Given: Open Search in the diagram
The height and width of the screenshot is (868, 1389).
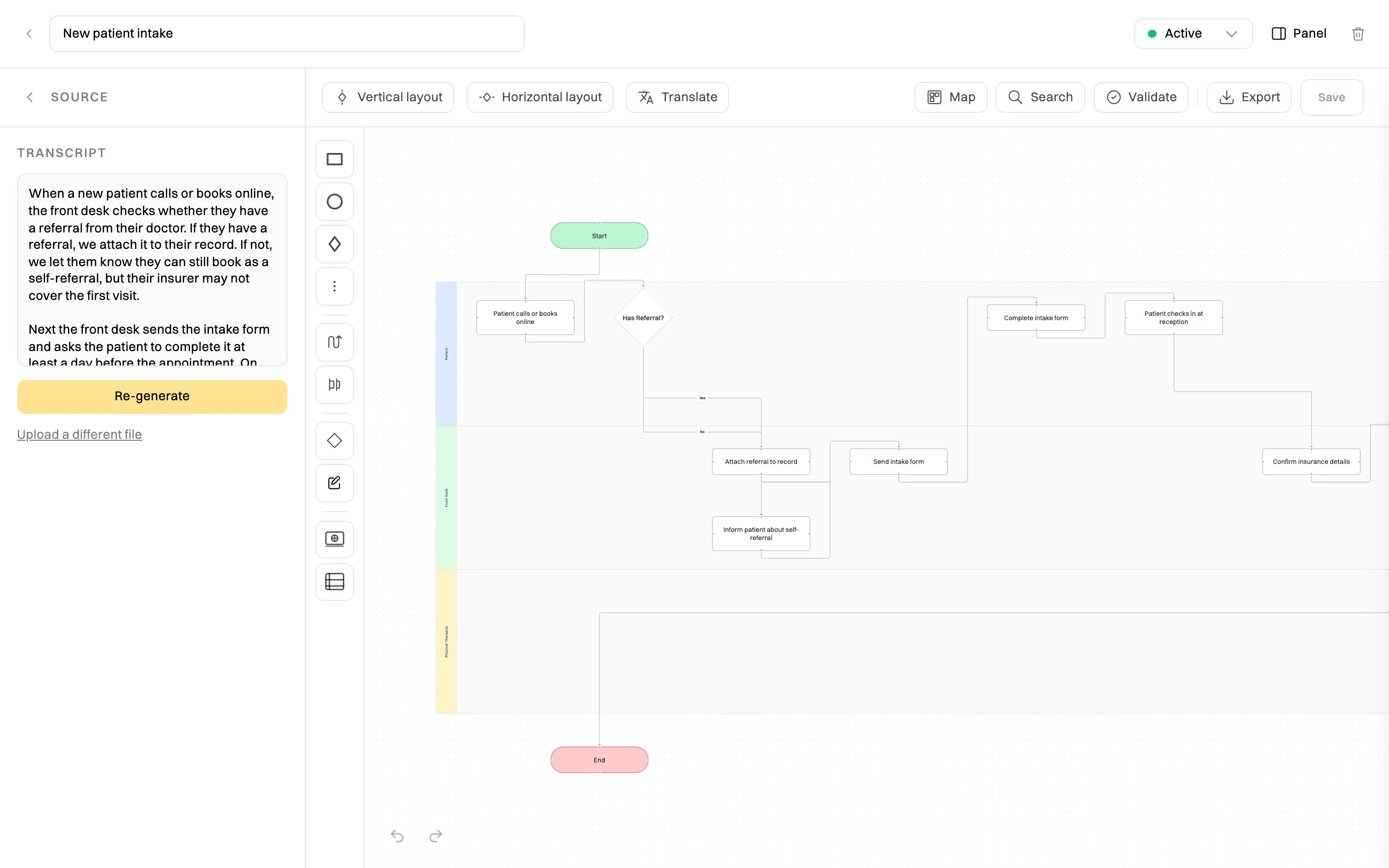Looking at the screenshot, I should (x=1040, y=97).
